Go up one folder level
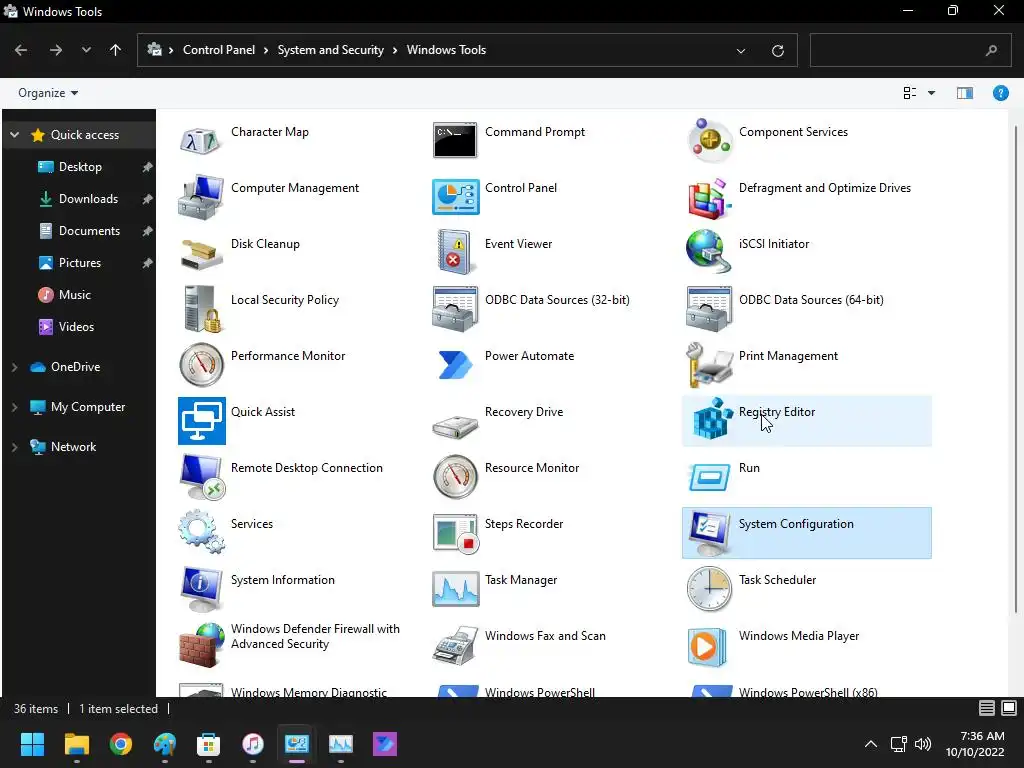1024x768 pixels. 116,50
